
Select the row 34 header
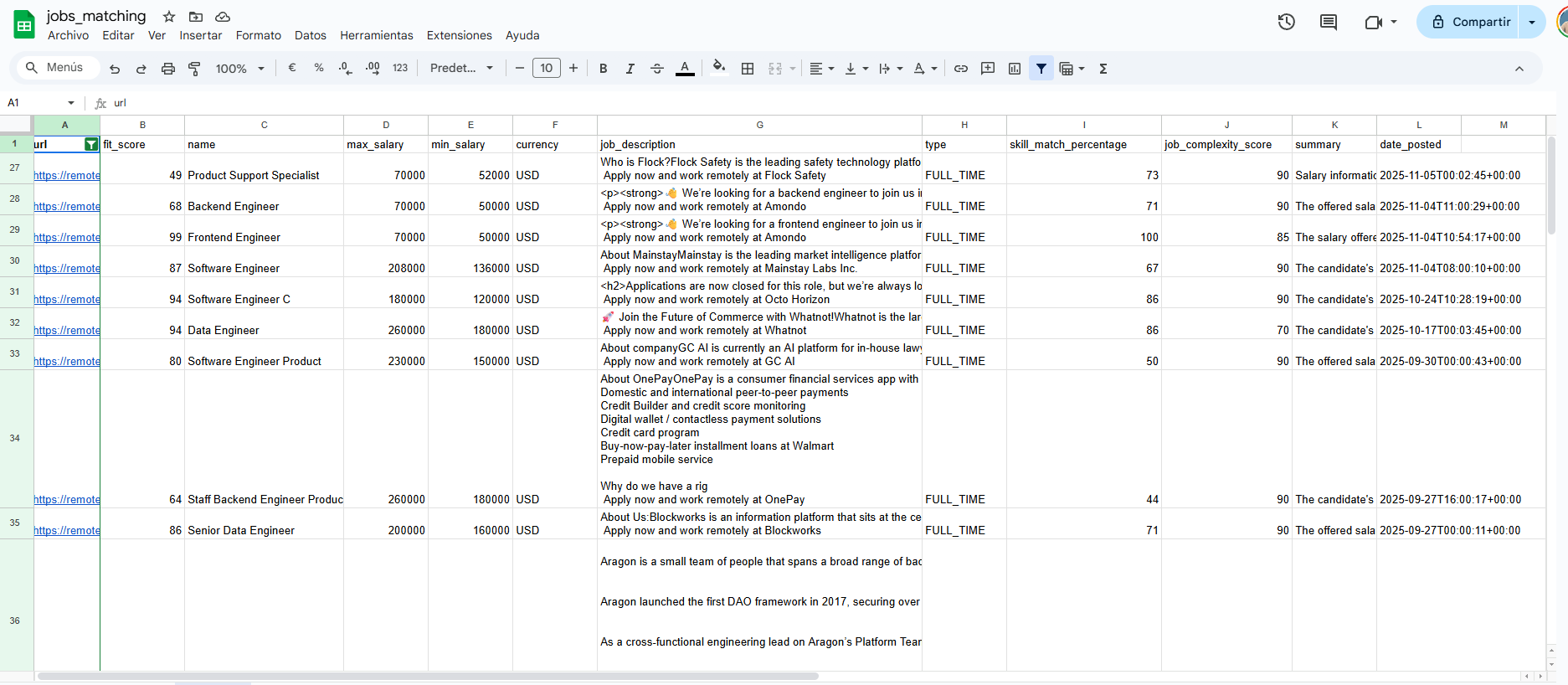click(16, 439)
